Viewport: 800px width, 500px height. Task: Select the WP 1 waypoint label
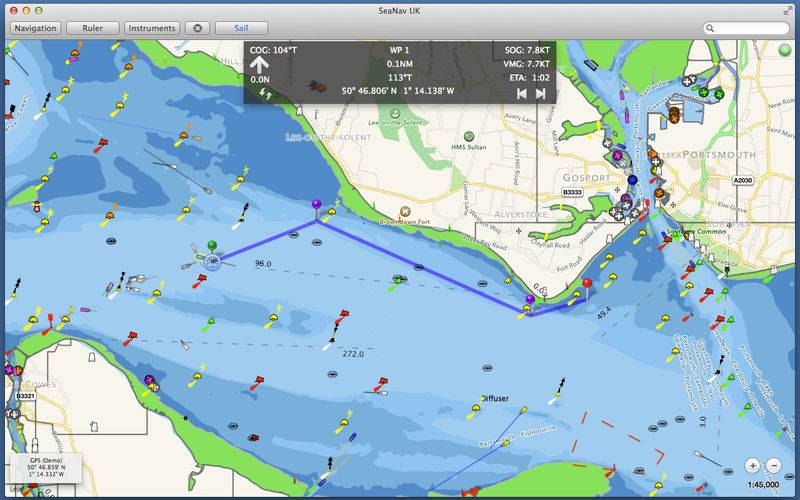[399, 50]
